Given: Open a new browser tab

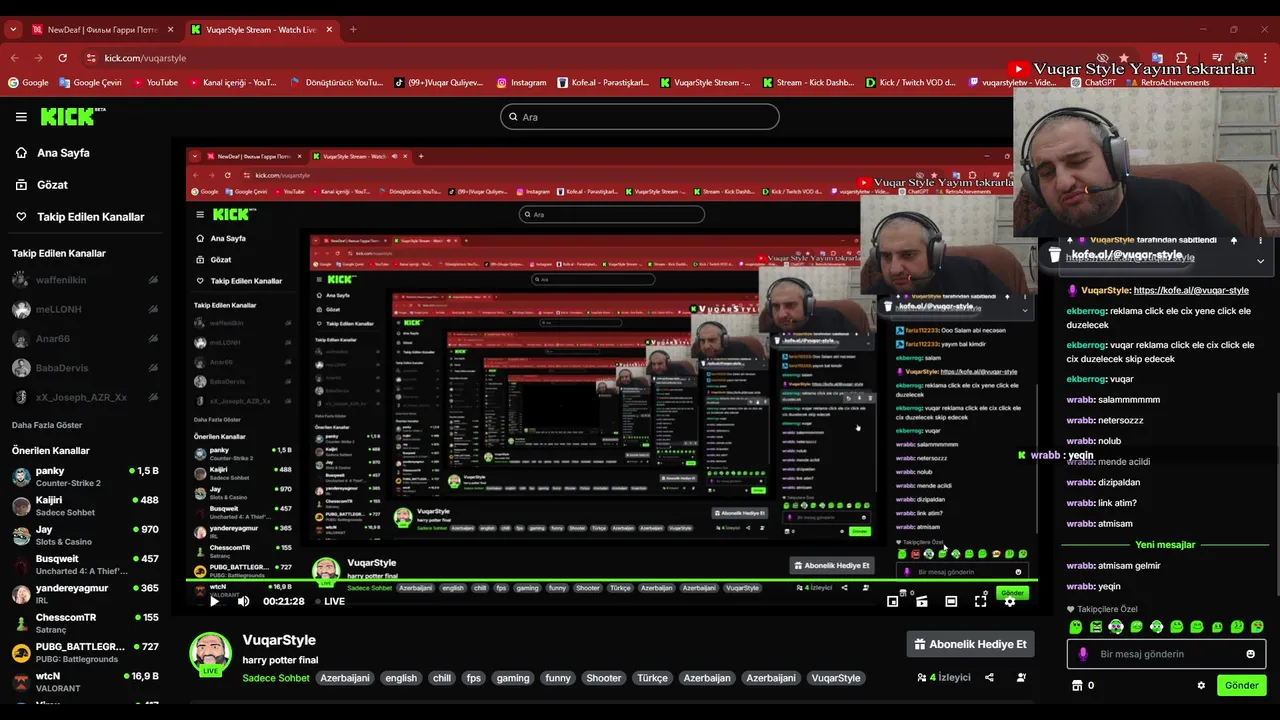Looking at the screenshot, I should coord(353,30).
